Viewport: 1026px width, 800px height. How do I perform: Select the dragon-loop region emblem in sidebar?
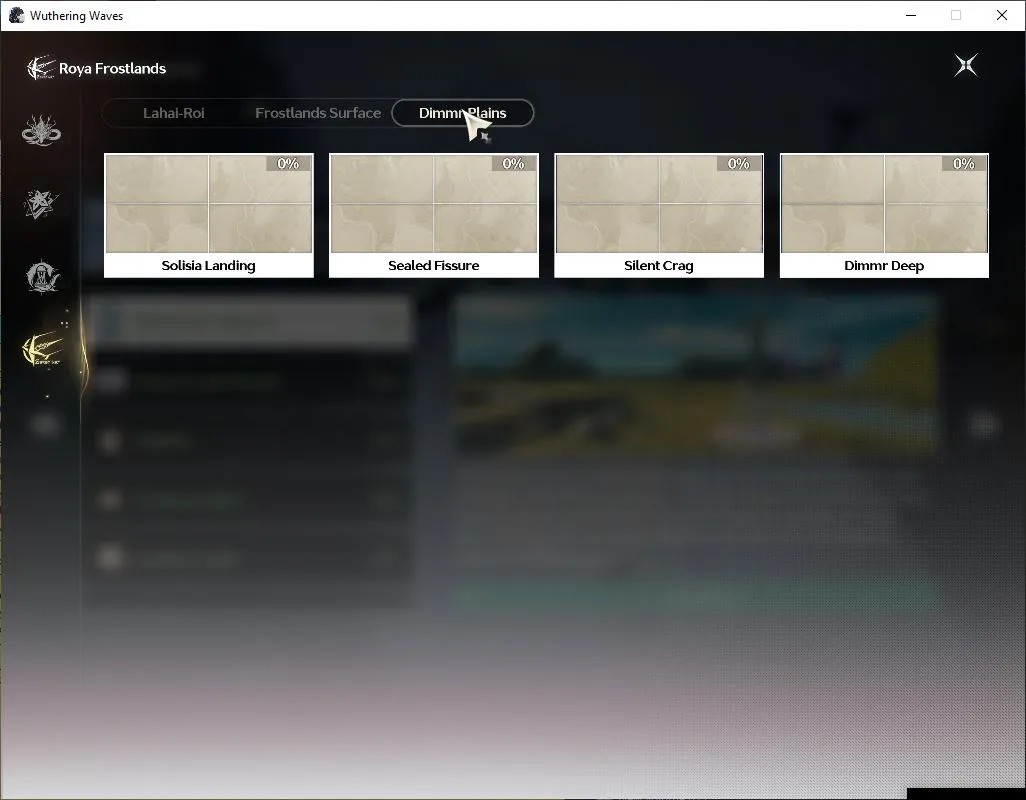[x=41, y=130]
